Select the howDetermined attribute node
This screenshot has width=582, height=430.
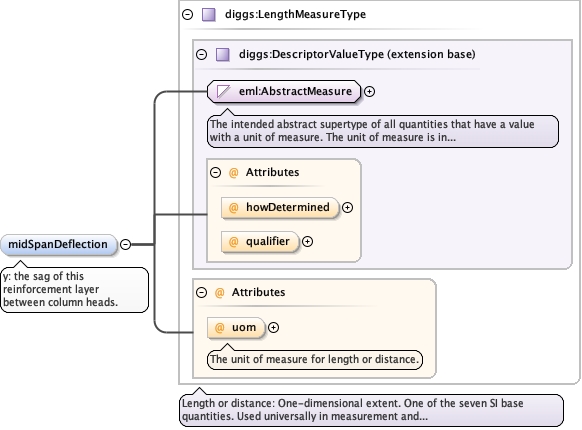tap(280, 208)
